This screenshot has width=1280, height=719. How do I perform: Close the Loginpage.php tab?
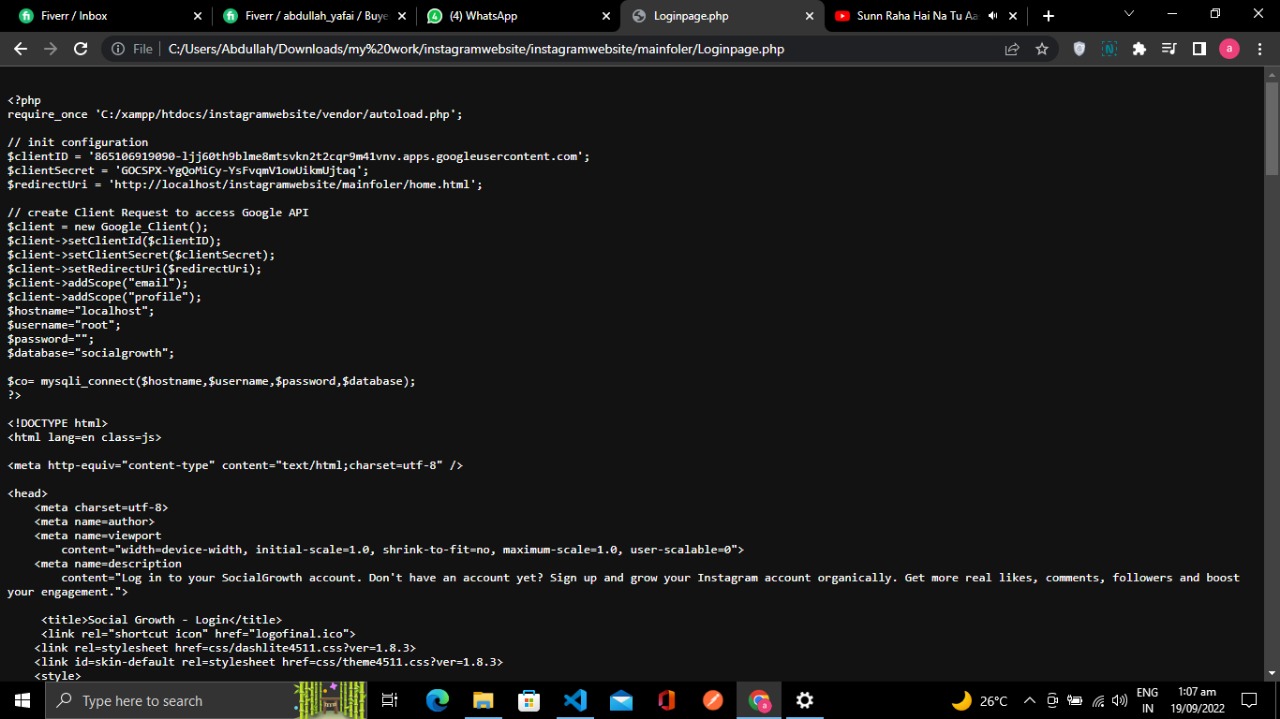[x=810, y=16]
